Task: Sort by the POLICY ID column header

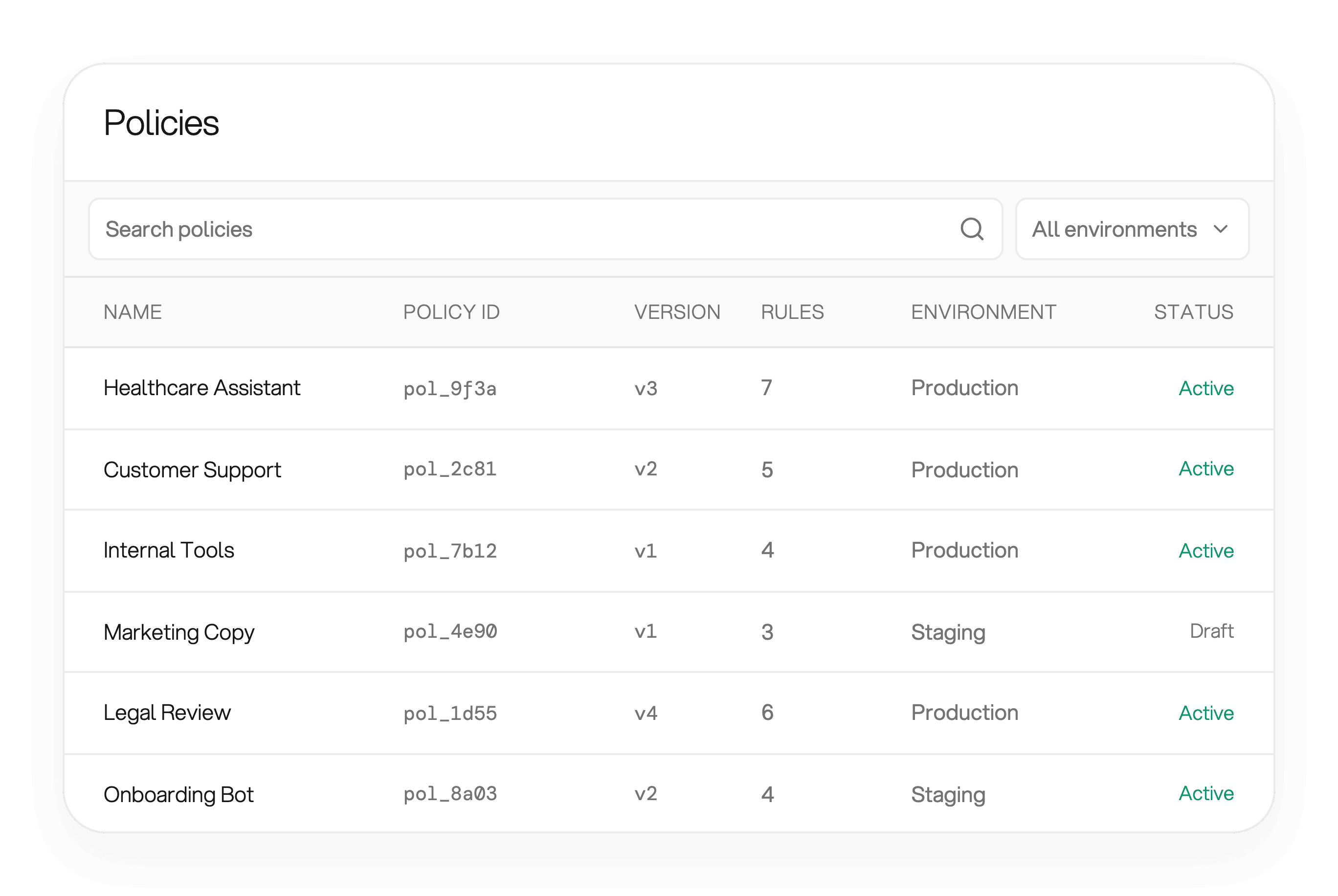Action: pyautogui.click(x=451, y=312)
